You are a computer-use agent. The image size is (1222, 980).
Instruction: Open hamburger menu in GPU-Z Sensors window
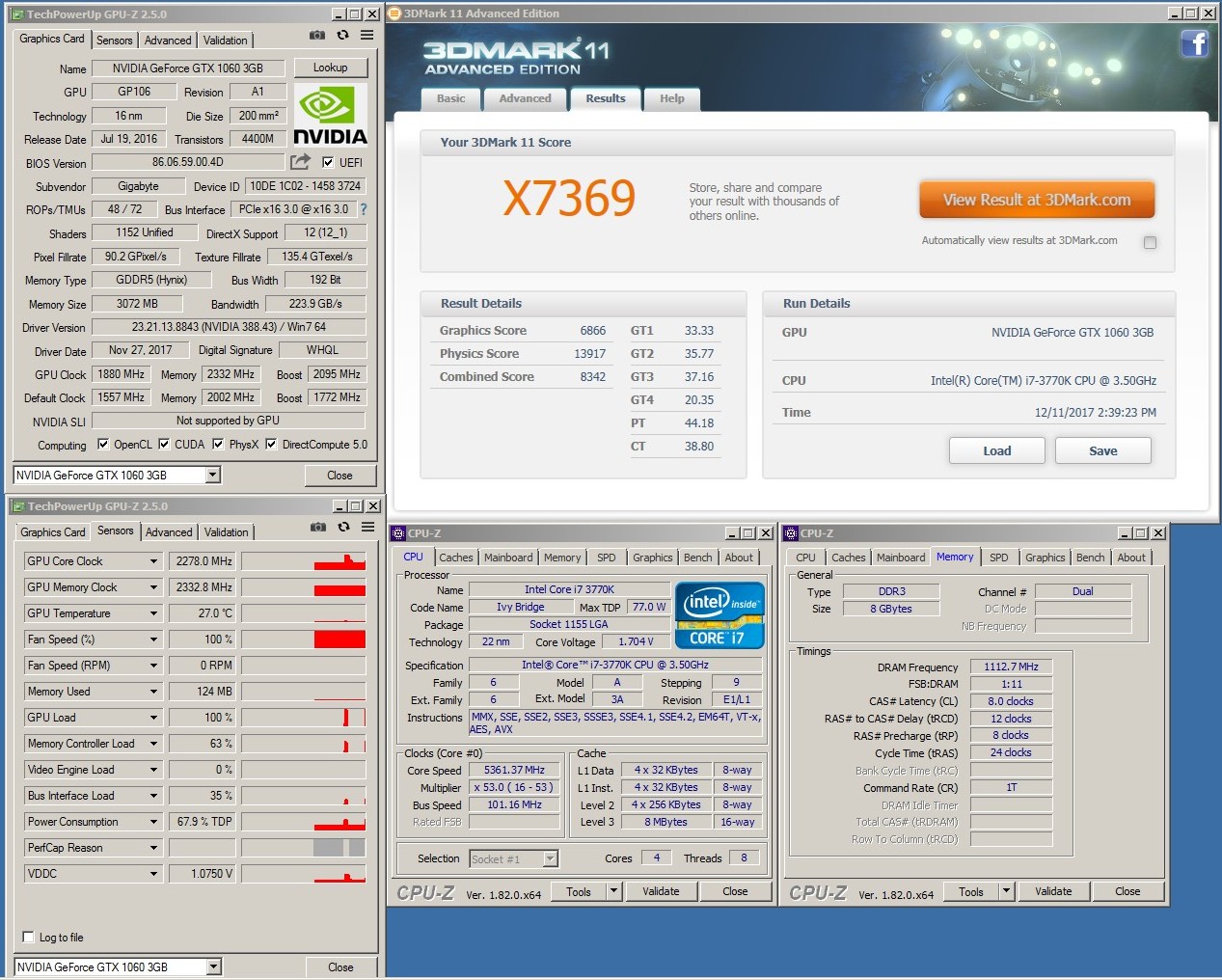tap(368, 527)
